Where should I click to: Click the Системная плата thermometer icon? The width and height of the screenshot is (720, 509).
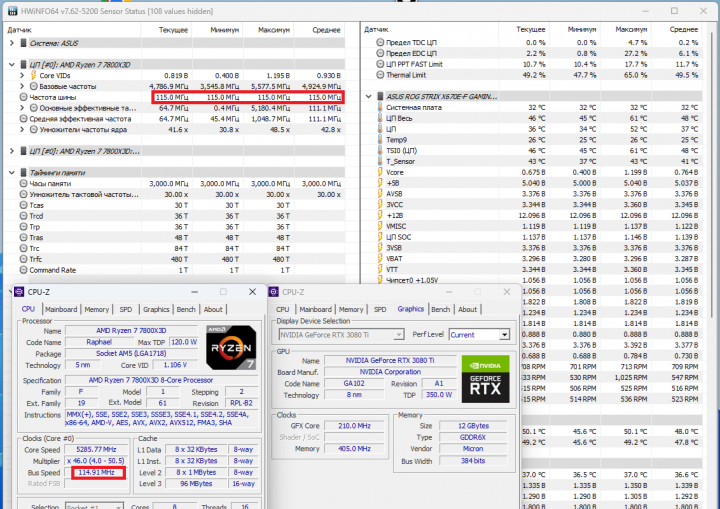point(380,107)
